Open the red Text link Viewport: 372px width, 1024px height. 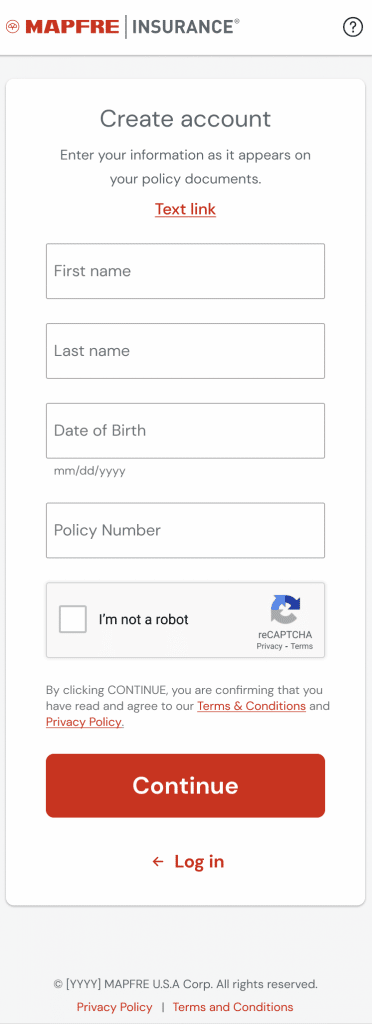coord(185,209)
